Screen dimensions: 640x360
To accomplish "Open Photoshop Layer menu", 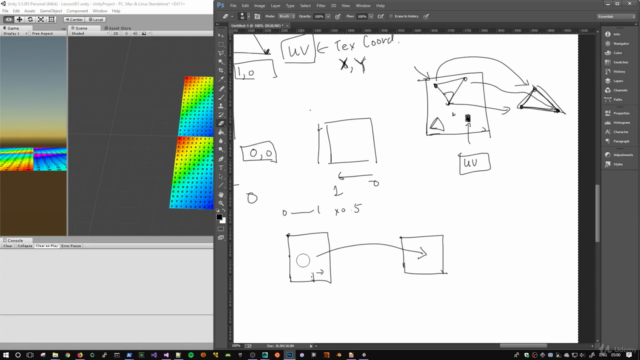I will click(x=276, y=6).
